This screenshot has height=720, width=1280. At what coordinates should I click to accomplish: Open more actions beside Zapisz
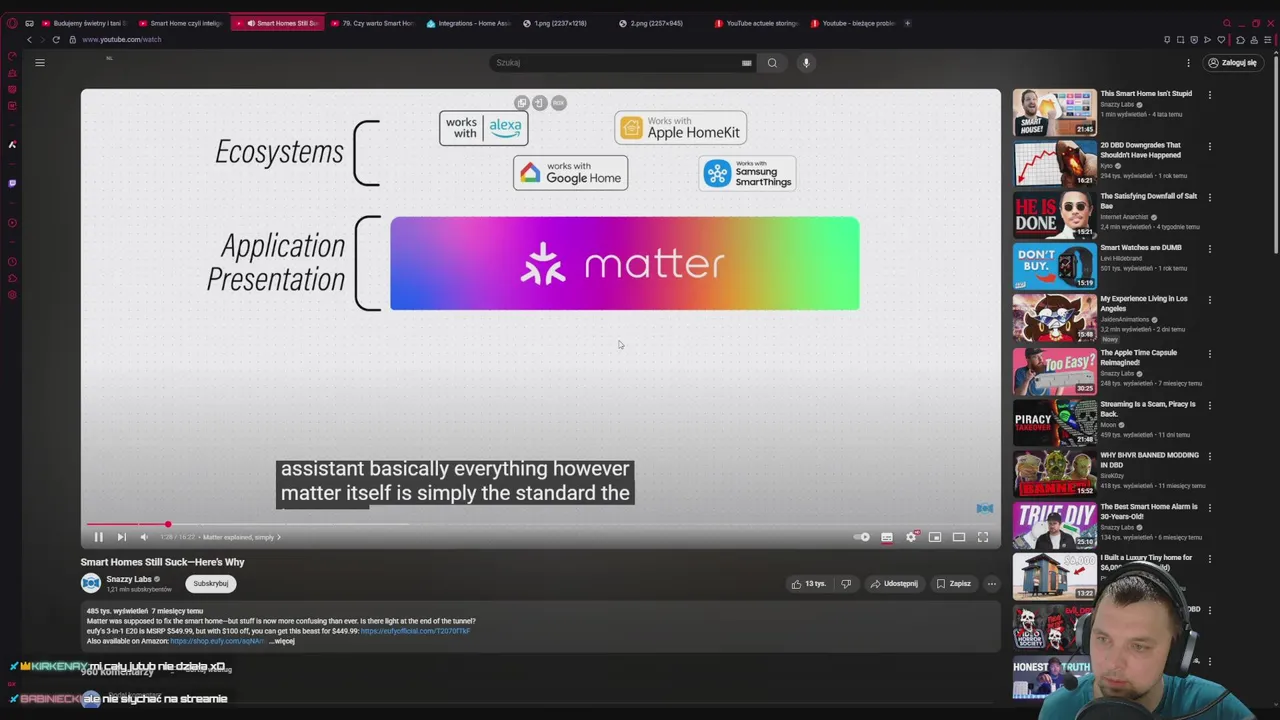coord(991,583)
